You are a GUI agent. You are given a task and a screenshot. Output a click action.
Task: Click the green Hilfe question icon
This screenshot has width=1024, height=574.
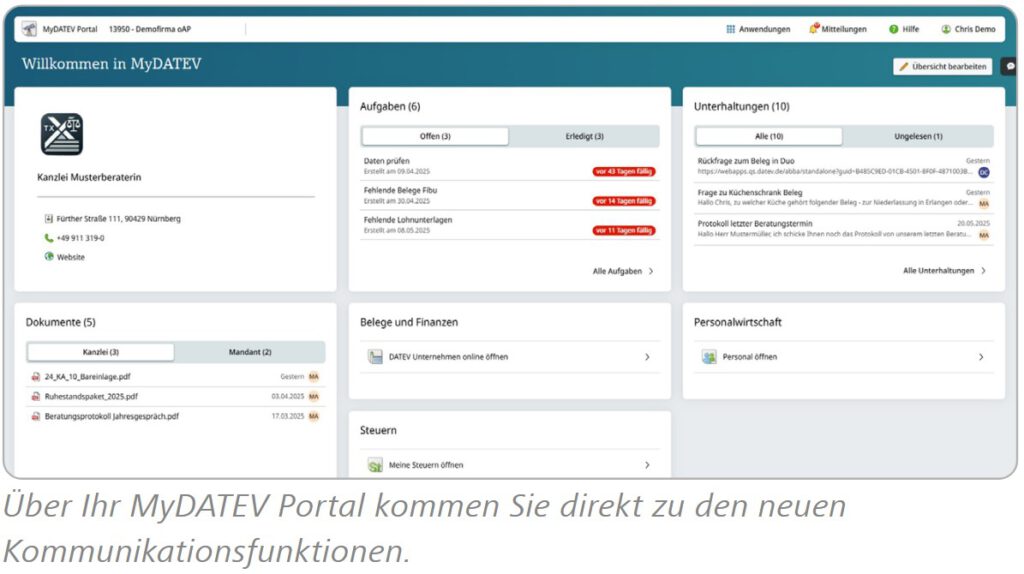[893, 29]
